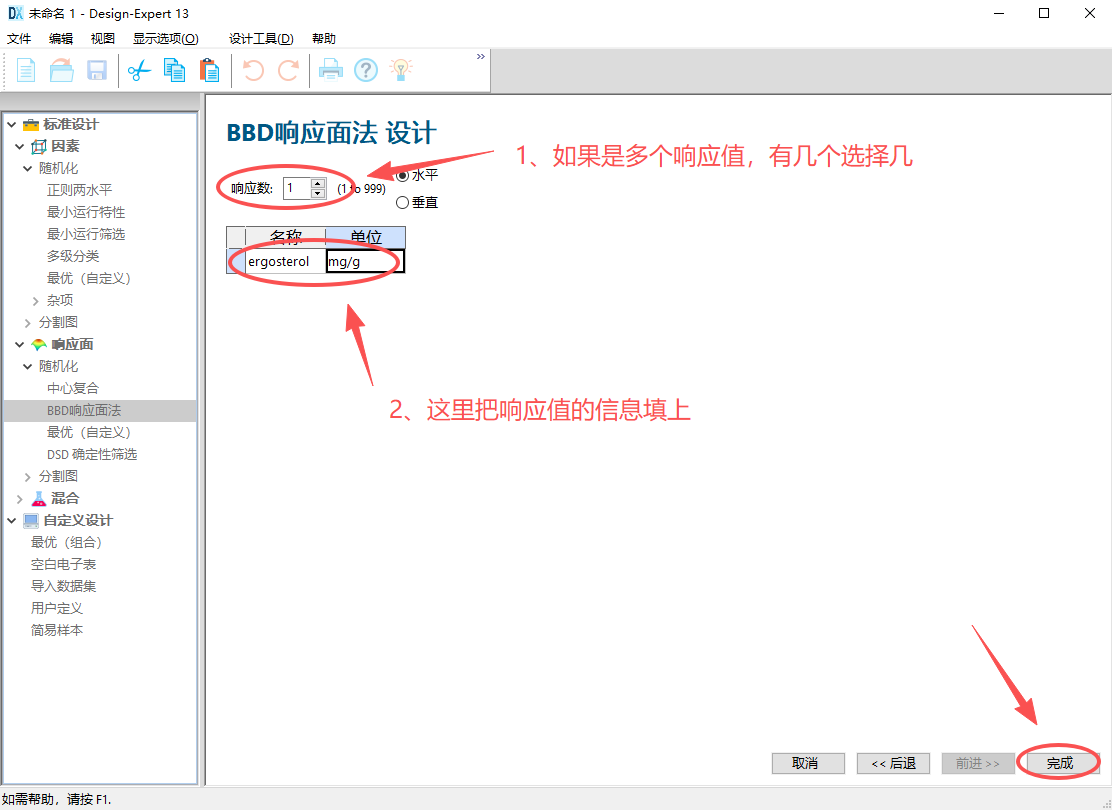Click the Print icon
The height and width of the screenshot is (810, 1112).
tap(329, 70)
